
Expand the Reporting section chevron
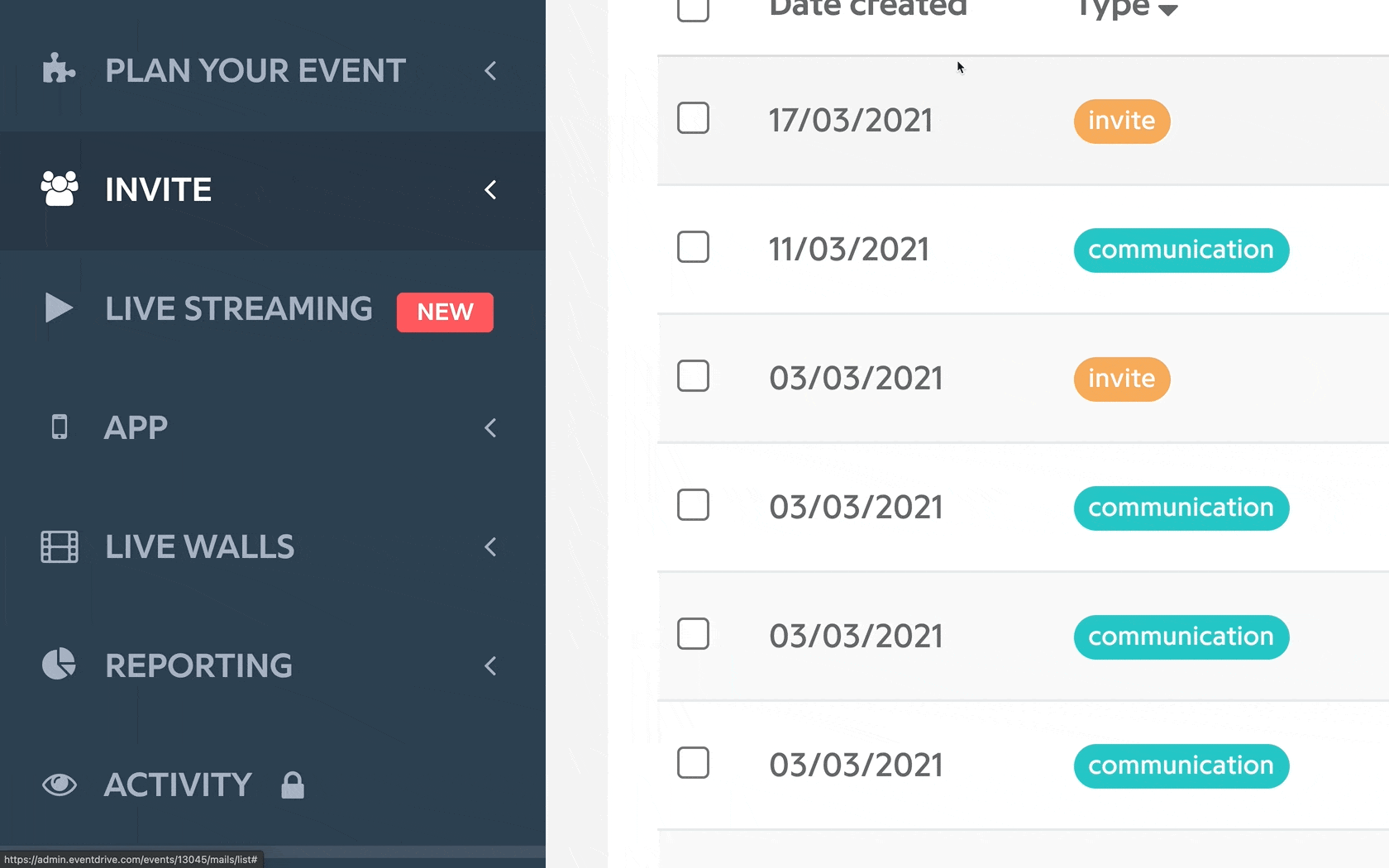(x=490, y=666)
